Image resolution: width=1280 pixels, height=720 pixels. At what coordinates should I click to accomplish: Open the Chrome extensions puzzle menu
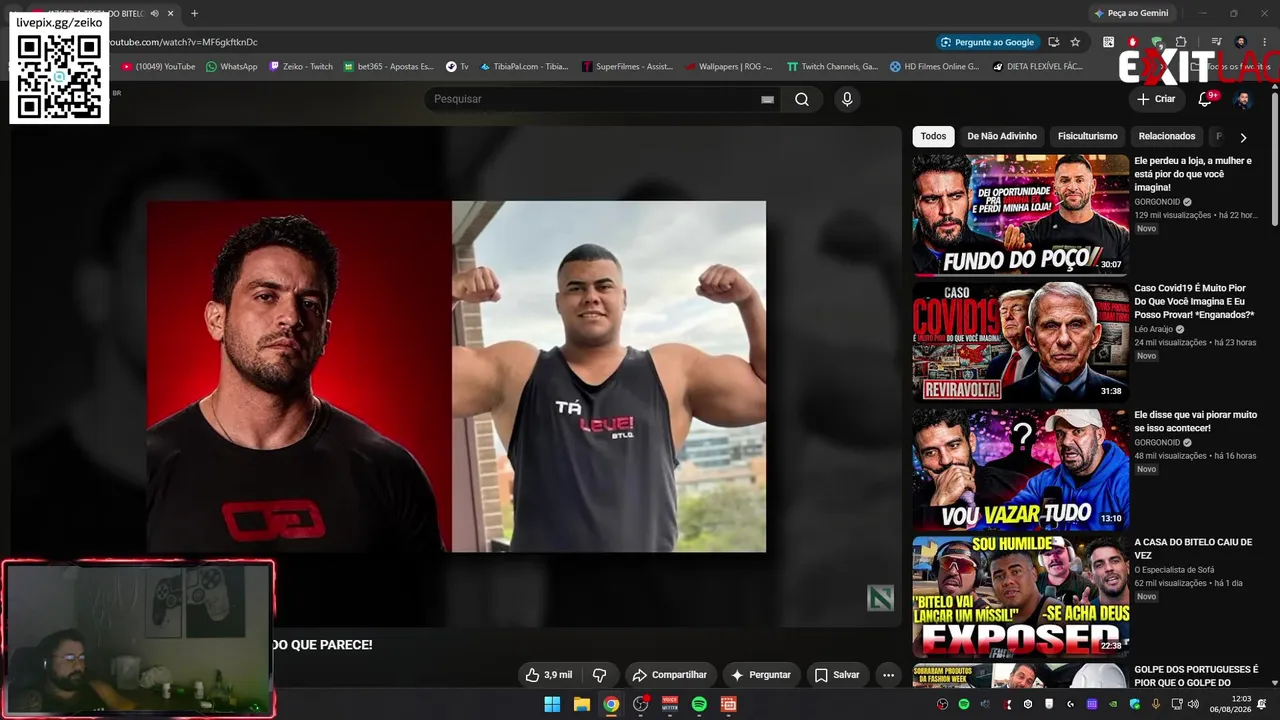tap(1181, 42)
